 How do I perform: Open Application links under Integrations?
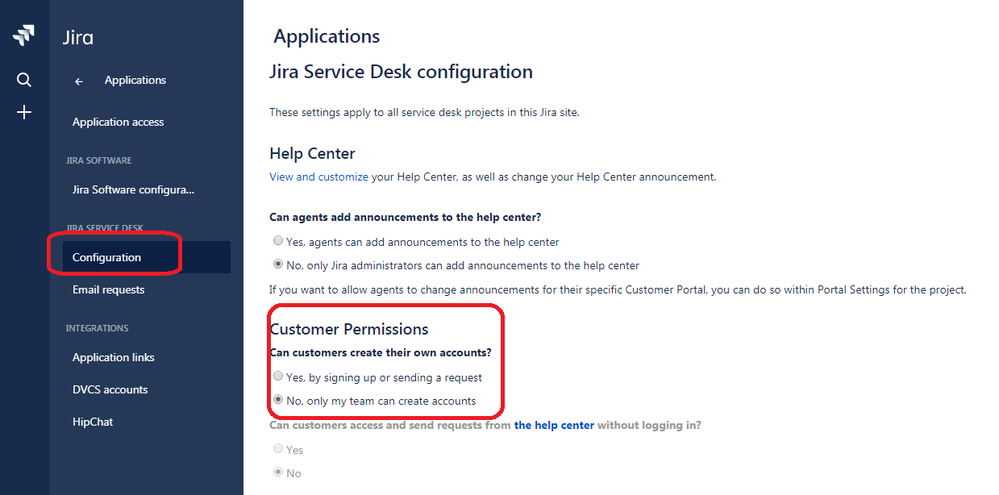(113, 358)
